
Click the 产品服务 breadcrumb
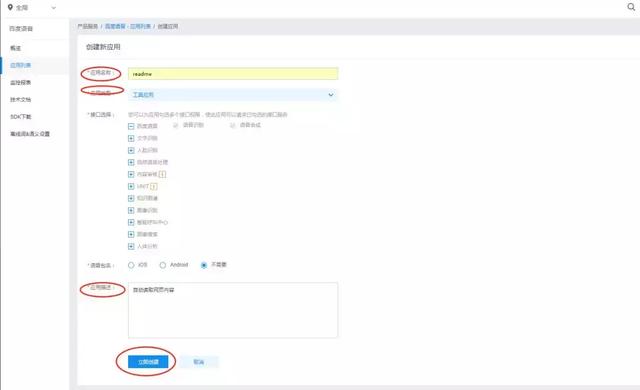click(x=88, y=26)
